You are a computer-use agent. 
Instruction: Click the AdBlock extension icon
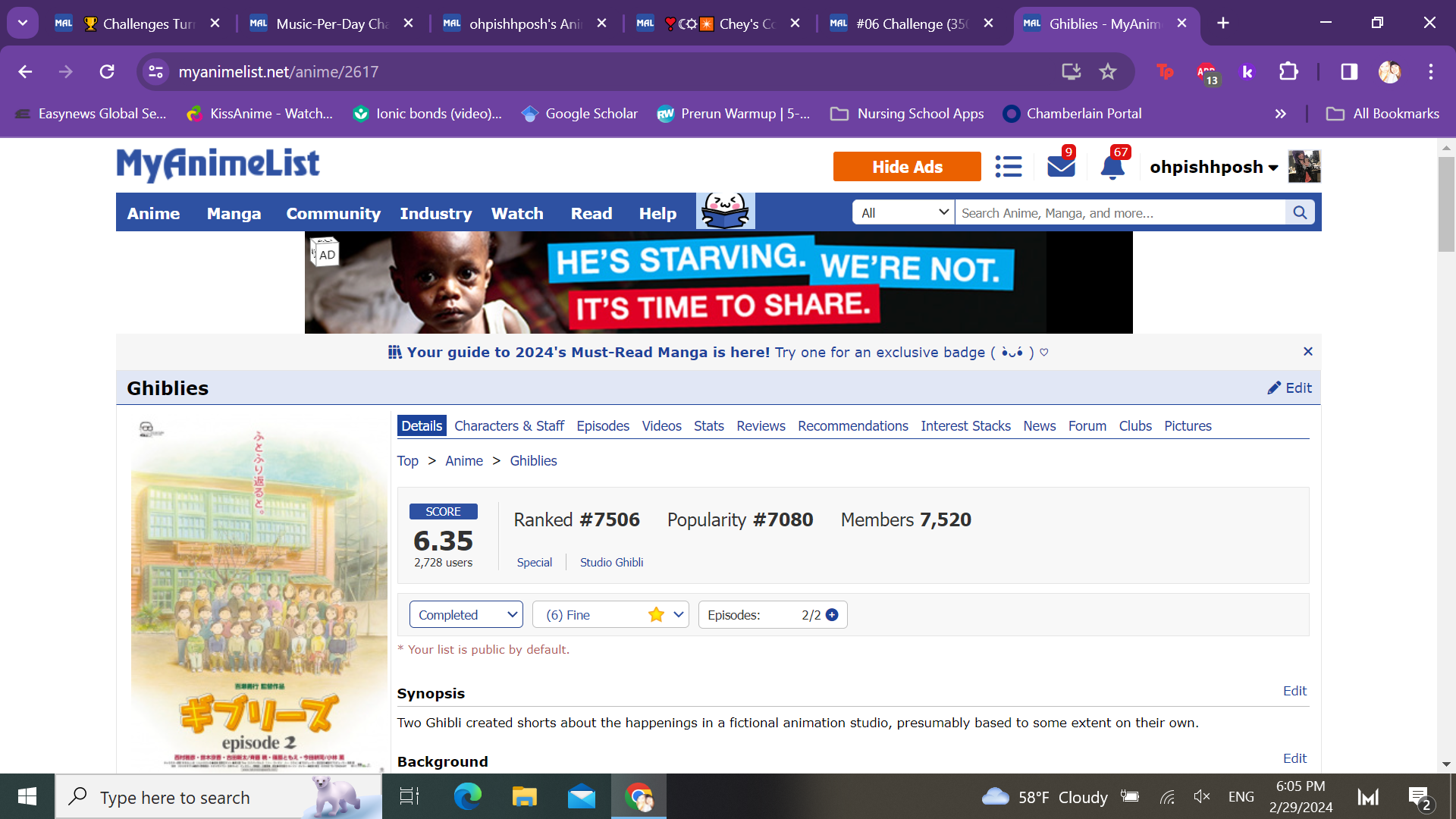click(1207, 73)
